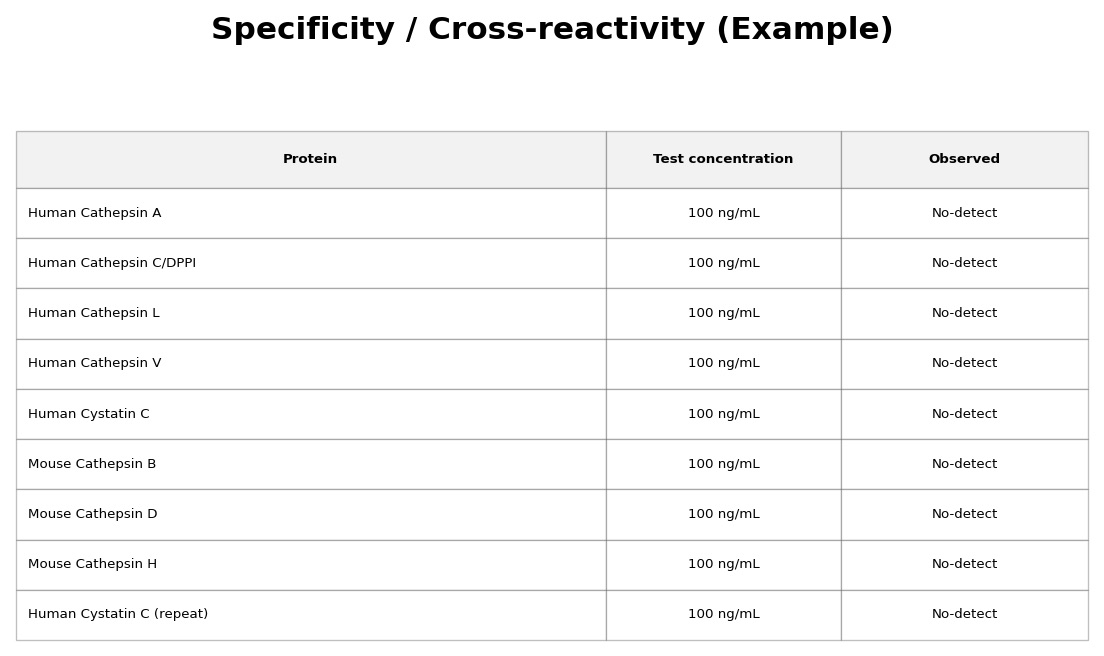Click the page title Specificity / Cross-reactivity

[x=552, y=30]
